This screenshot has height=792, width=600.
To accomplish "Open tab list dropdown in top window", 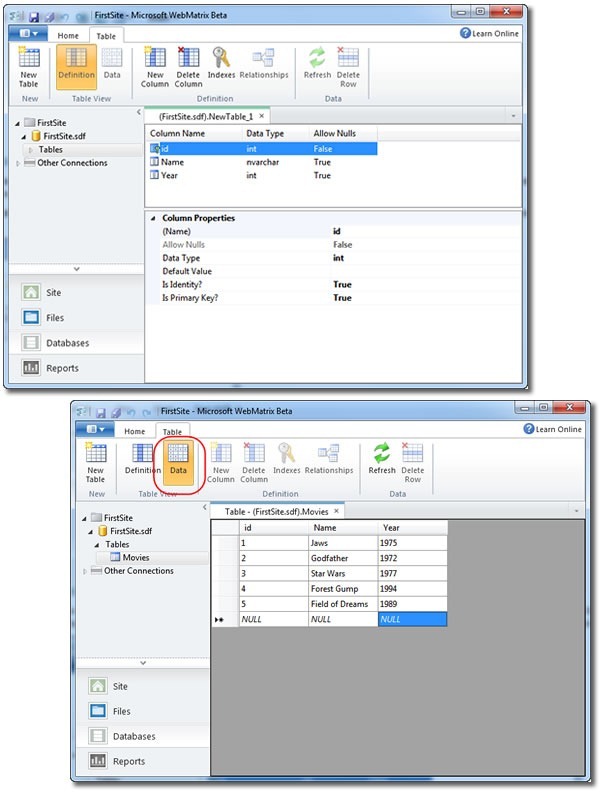I will (x=513, y=116).
